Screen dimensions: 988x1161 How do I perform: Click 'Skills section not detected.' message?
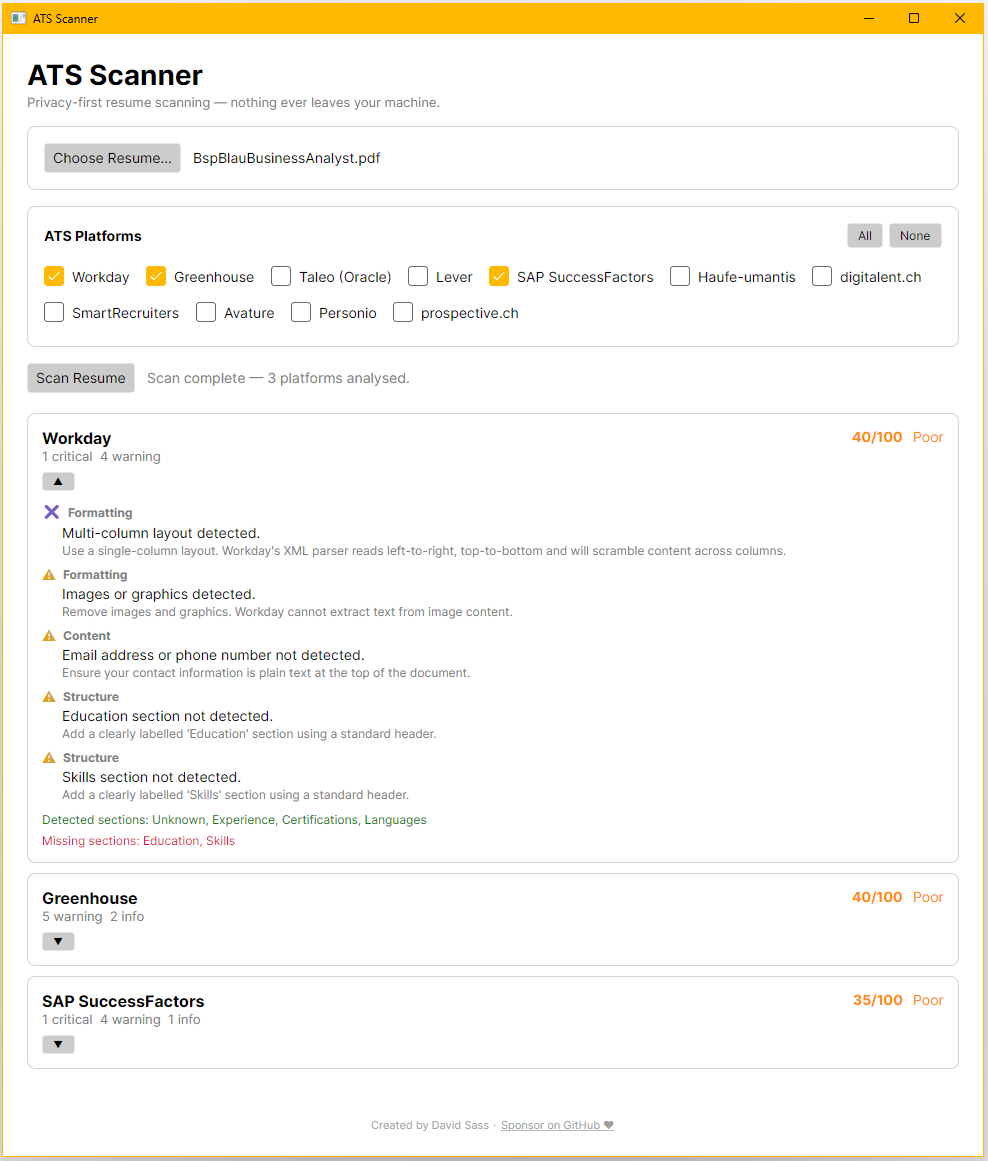pos(151,777)
